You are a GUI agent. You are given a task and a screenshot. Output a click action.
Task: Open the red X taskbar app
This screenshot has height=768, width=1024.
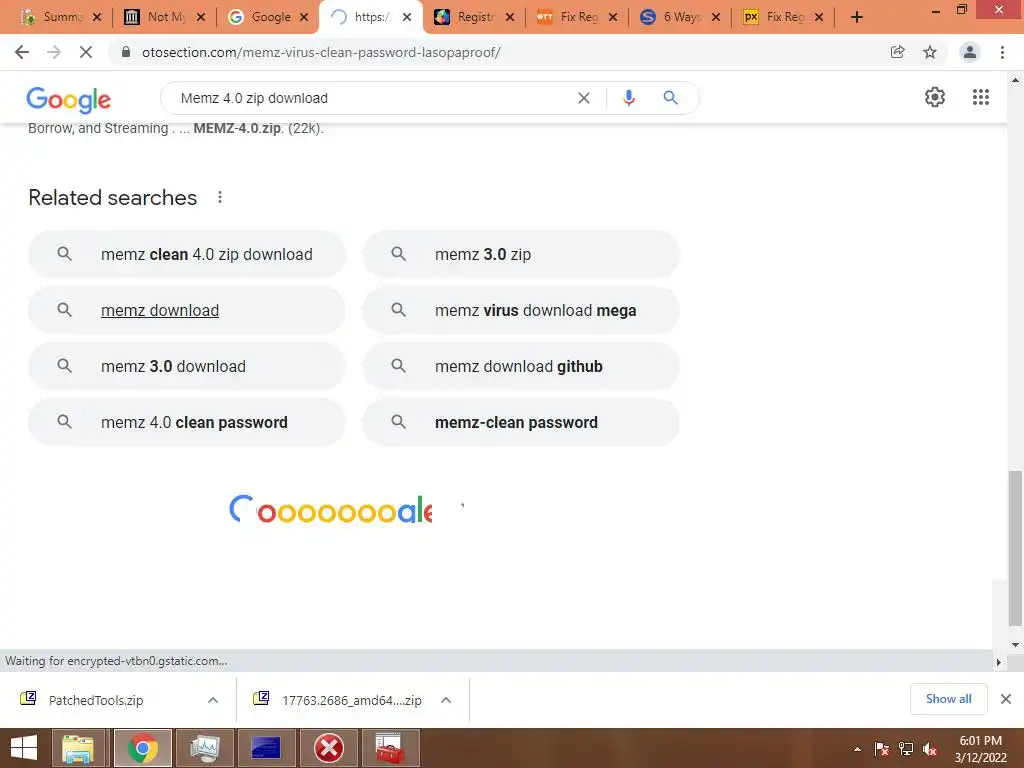[x=329, y=748]
